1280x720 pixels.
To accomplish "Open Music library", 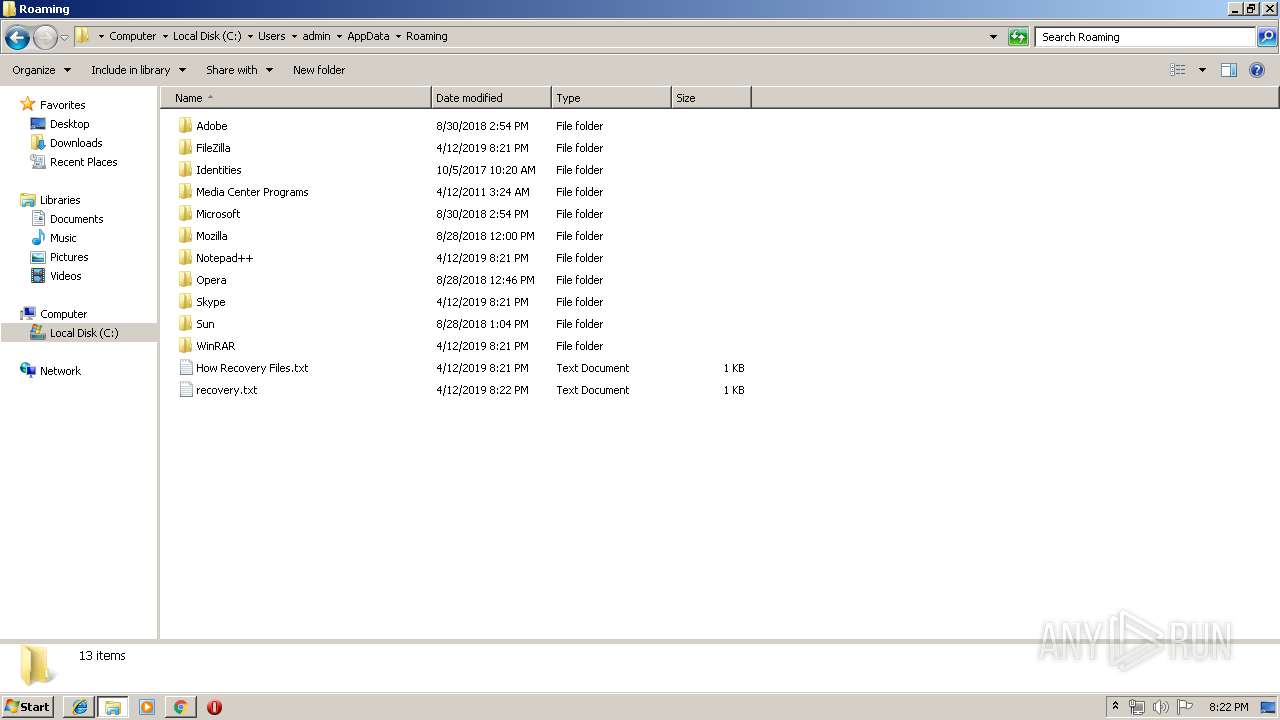I will pos(63,238).
